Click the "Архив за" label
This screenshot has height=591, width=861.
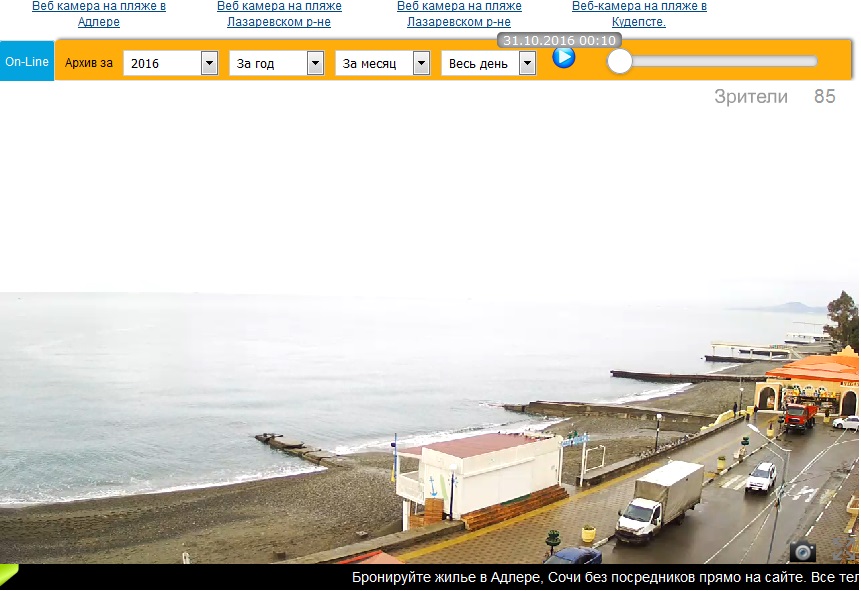[x=89, y=63]
